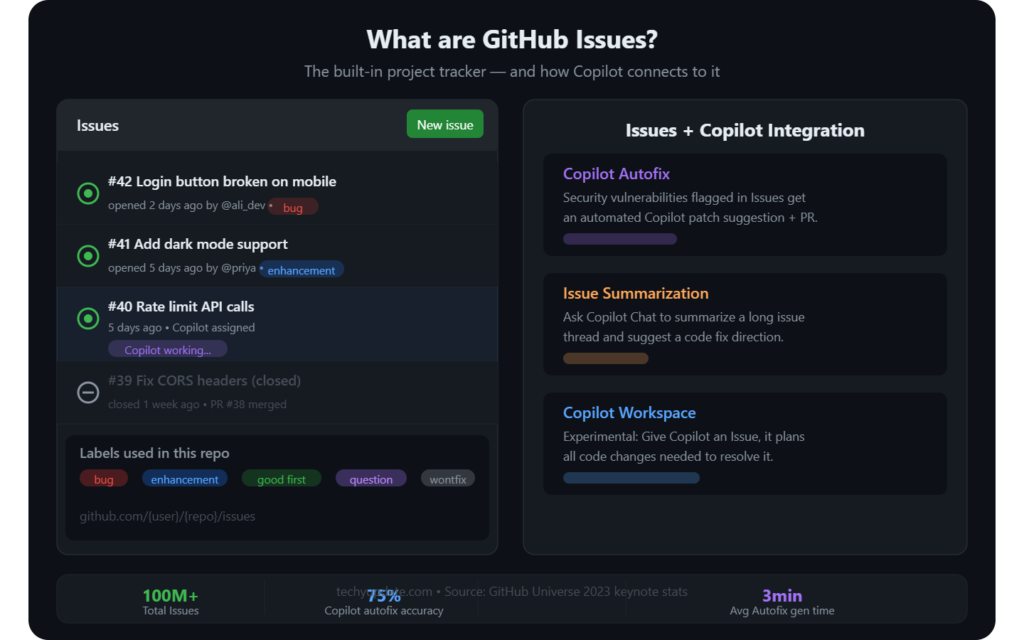1024x640 pixels.
Task: Open issue #41 Add dark mode support
Action: pyautogui.click(x=198, y=244)
